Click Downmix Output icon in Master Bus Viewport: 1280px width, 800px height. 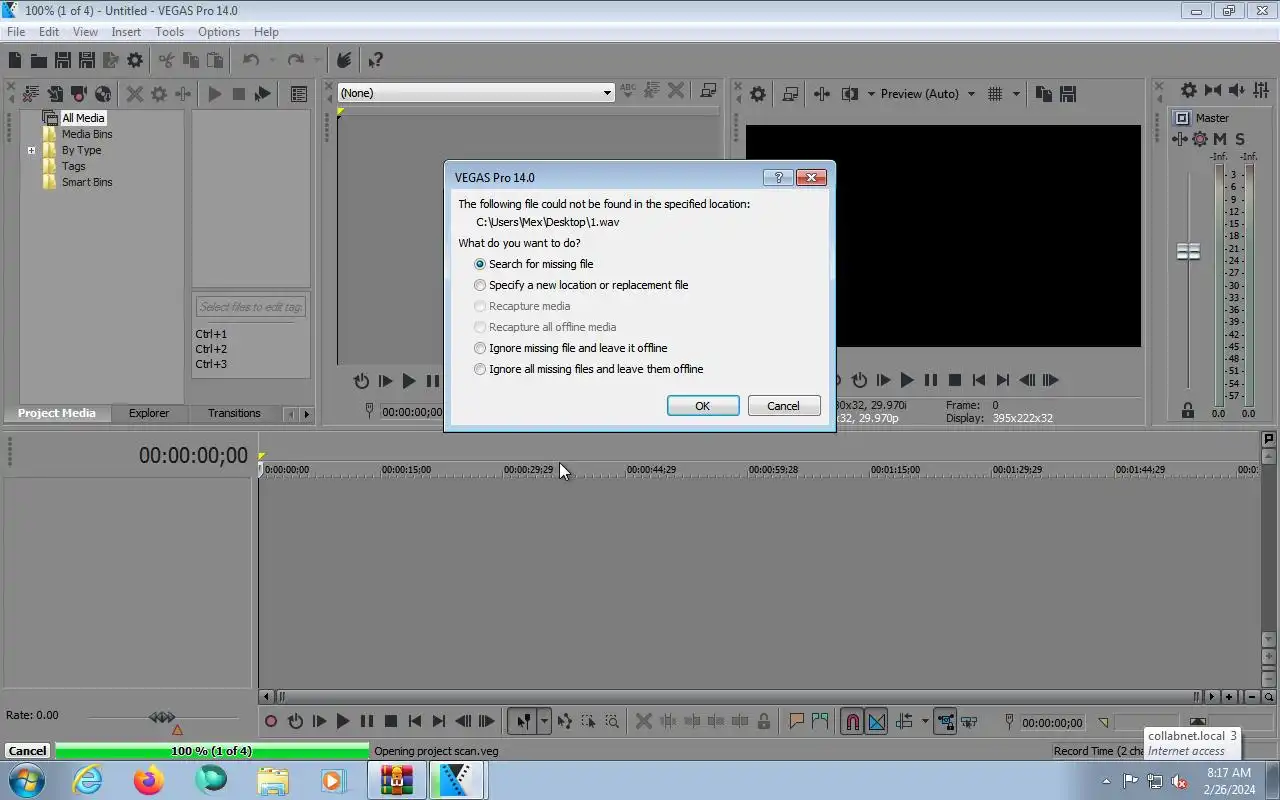(1213, 90)
